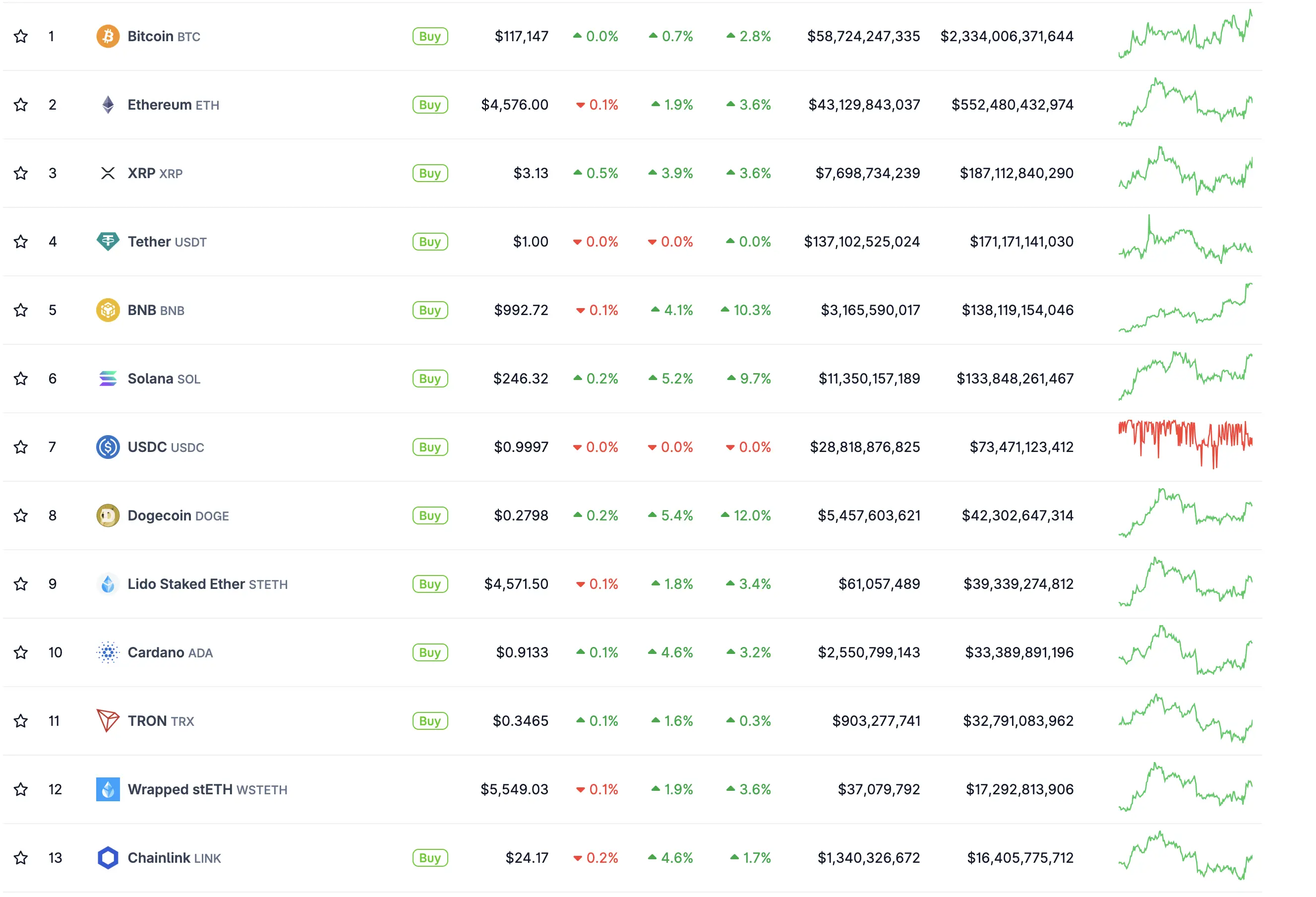Select Ethereum price $4,576.00
This screenshot has width=1316, height=897.
pyautogui.click(x=515, y=105)
